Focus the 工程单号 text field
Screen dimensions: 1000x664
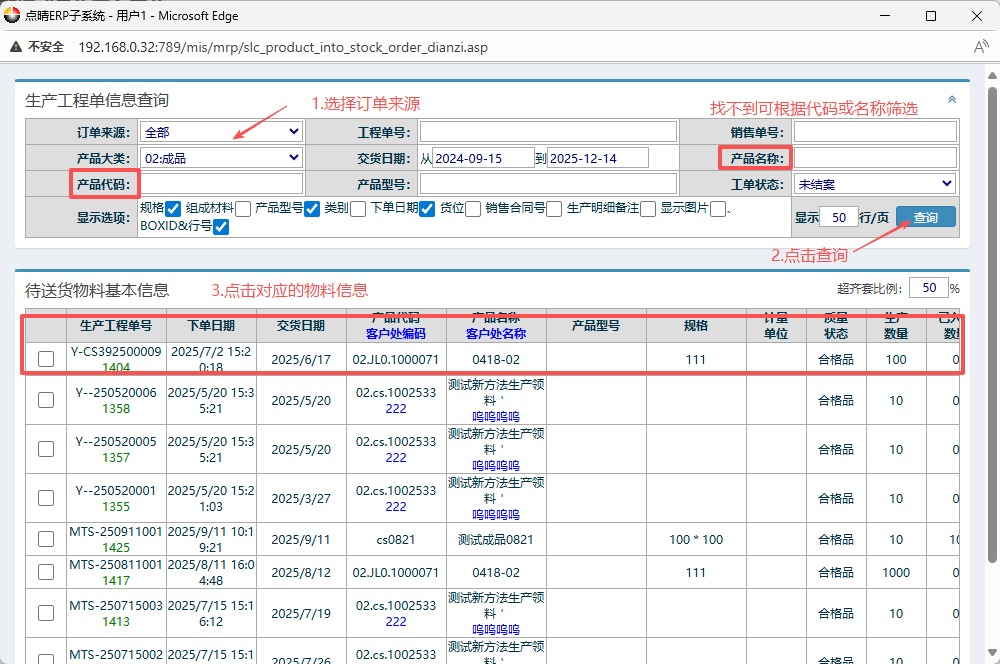(x=548, y=132)
